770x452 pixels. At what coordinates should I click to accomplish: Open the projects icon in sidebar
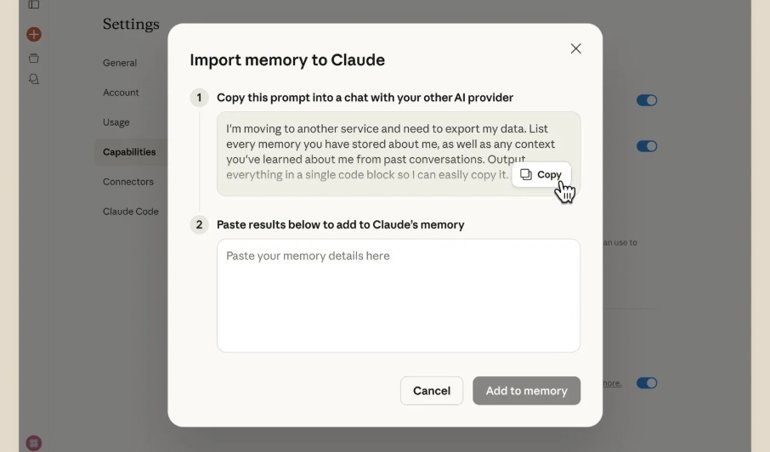[x=34, y=58]
